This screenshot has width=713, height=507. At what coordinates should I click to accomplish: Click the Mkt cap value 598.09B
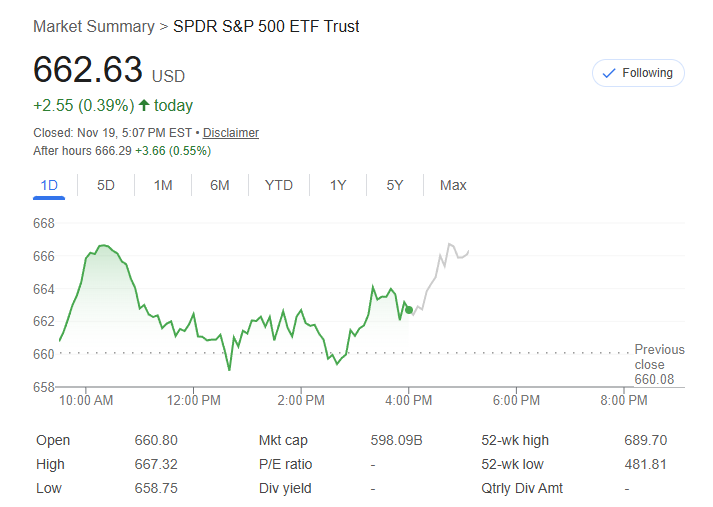pos(397,440)
